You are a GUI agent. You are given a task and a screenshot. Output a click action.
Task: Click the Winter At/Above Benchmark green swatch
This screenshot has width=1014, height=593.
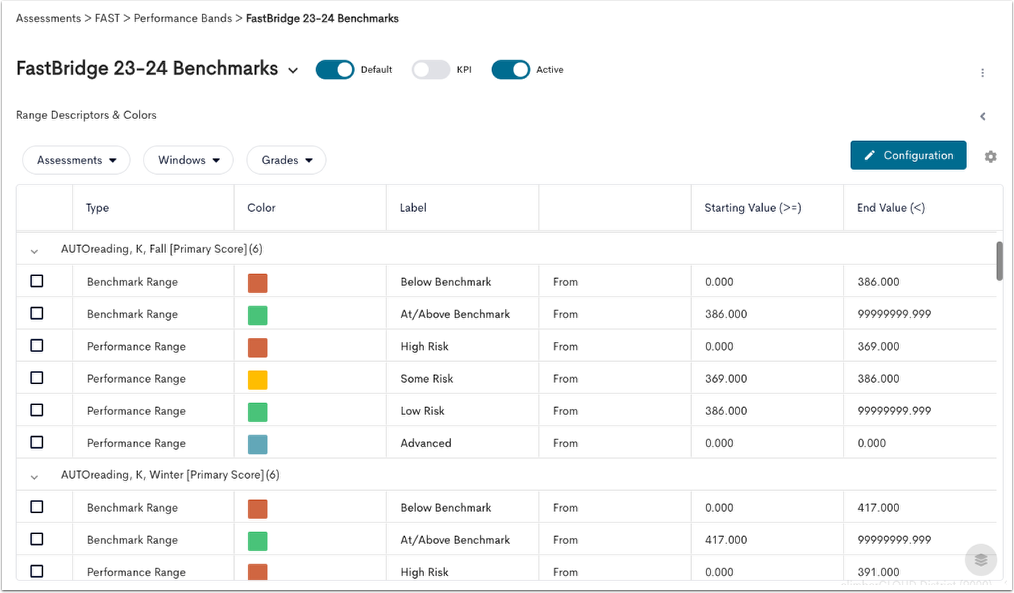[257, 541]
